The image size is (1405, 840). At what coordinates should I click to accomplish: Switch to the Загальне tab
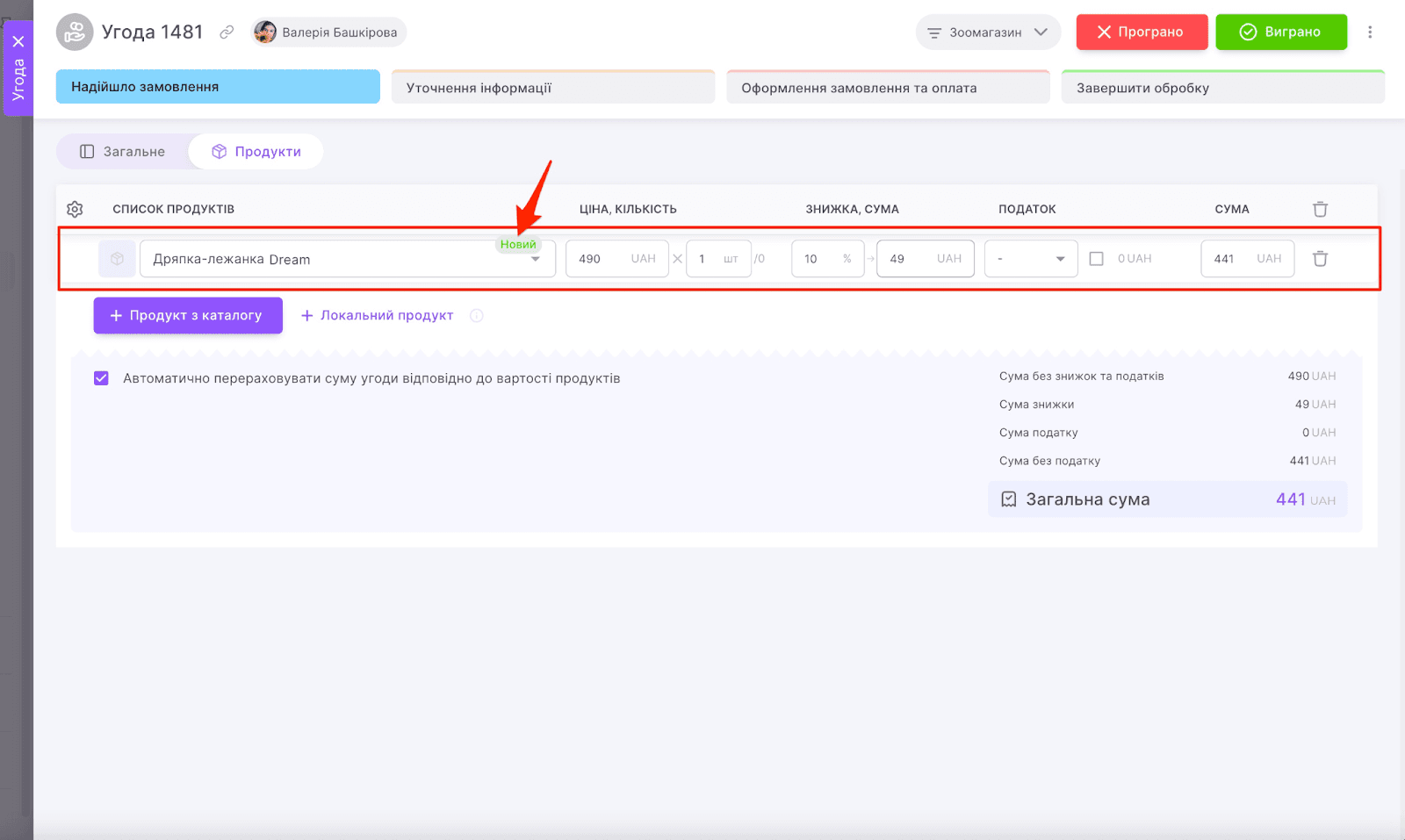tap(123, 152)
